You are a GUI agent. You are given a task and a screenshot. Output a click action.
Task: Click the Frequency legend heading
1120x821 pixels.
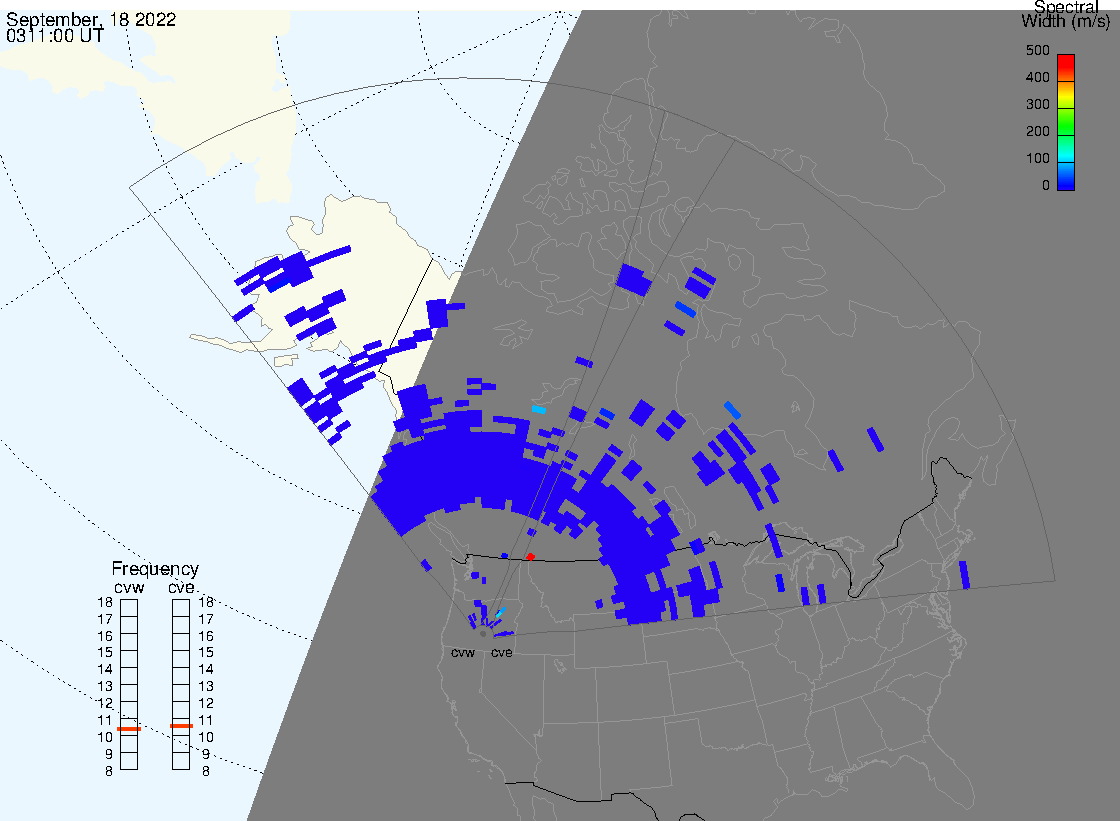(x=155, y=569)
